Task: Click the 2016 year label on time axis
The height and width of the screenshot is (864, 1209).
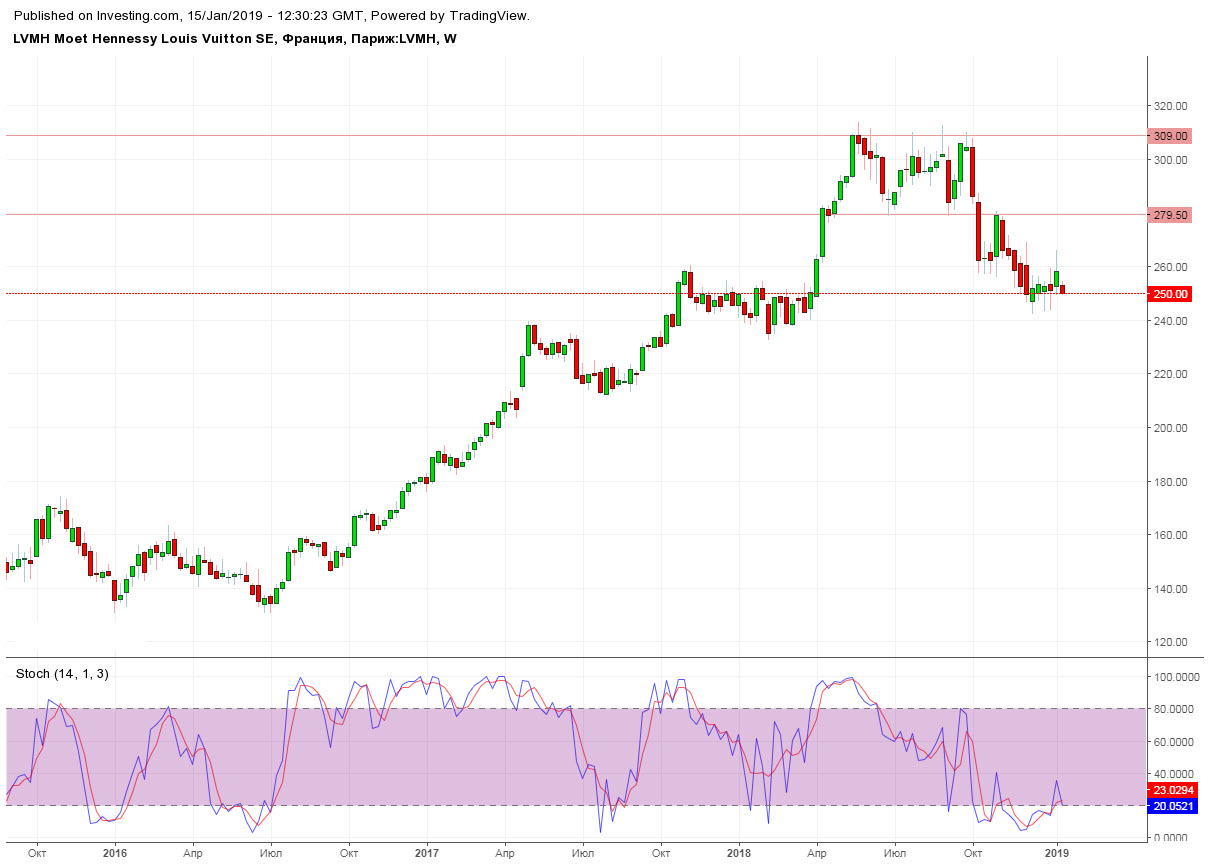Action: (115, 853)
